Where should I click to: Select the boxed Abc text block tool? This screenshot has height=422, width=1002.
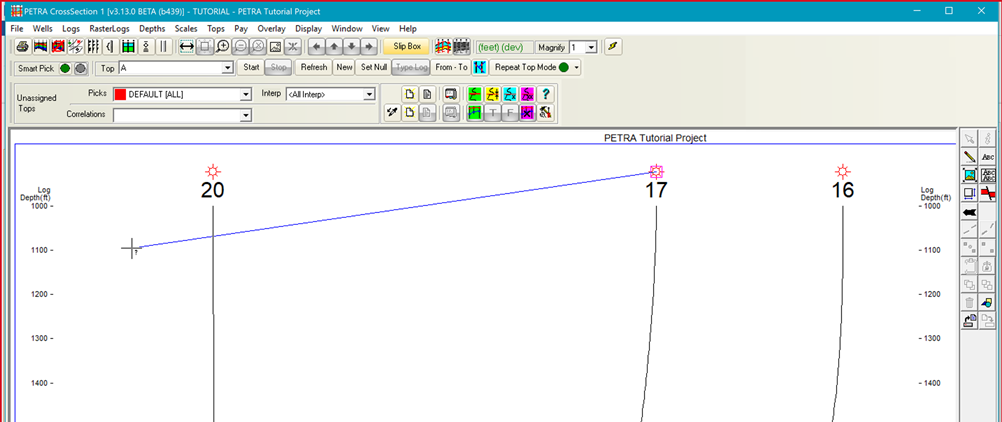click(x=987, y=175)
